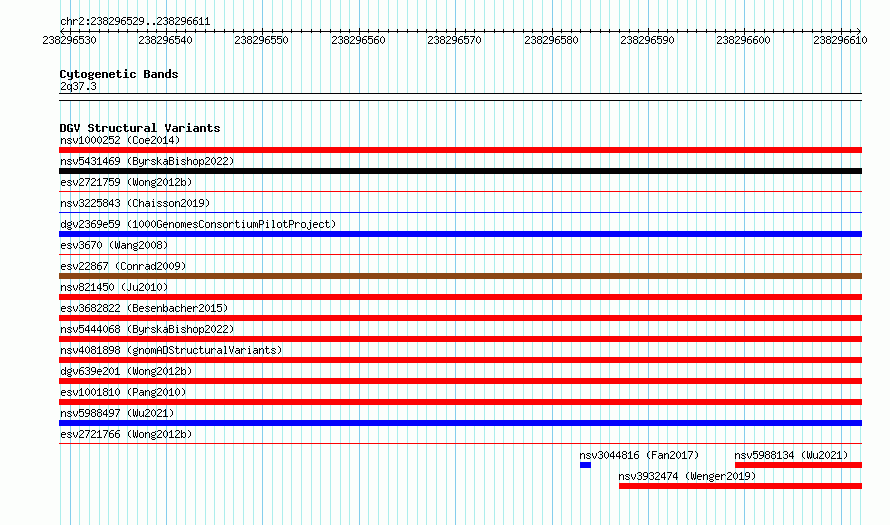Select the esv1001810 red variant bar

coord(460,402)
